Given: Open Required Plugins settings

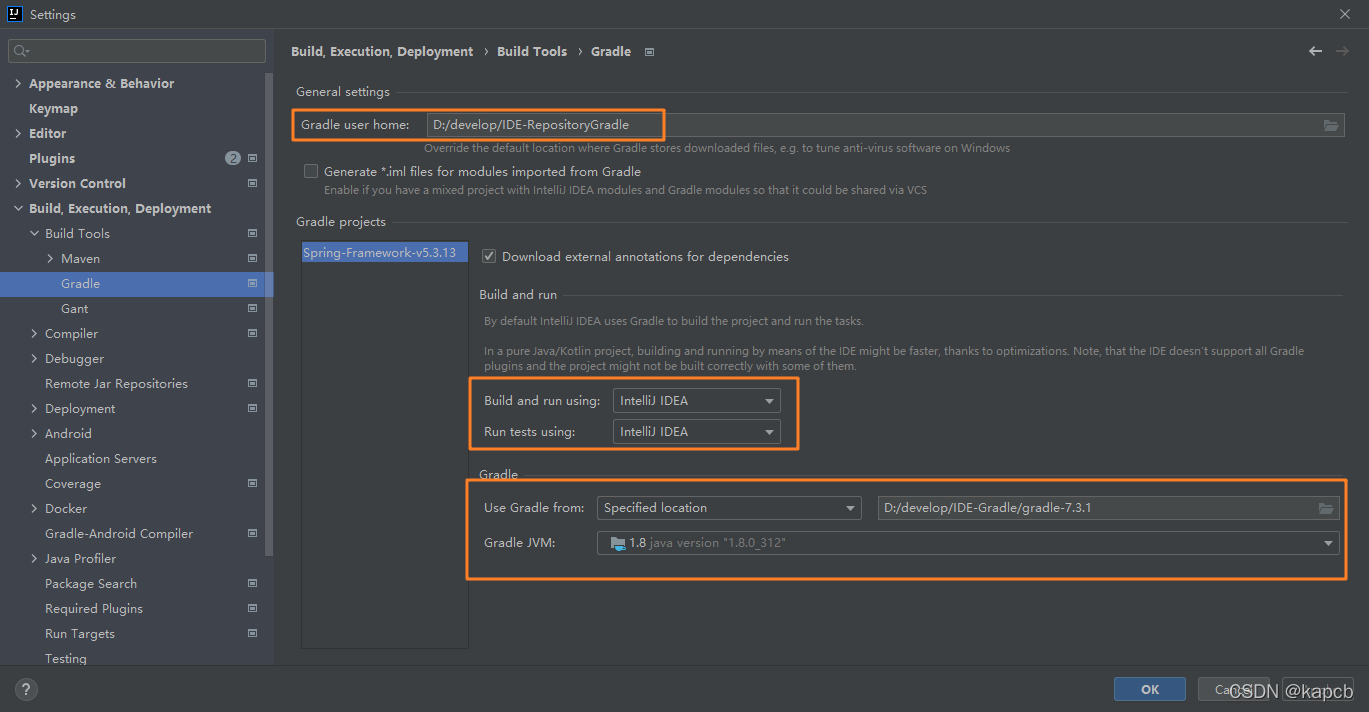Looking at the screenshot, I should (94, 608).
